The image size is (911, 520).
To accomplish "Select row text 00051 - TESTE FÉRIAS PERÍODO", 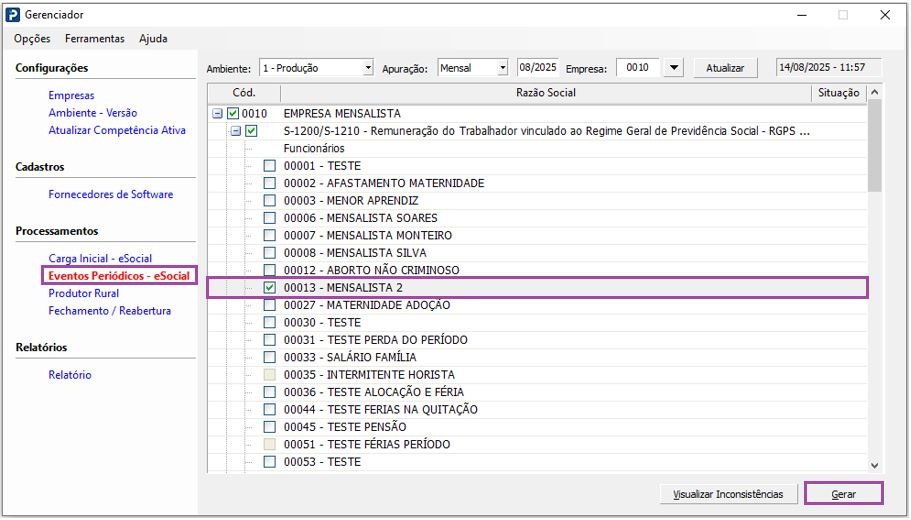I will point(367,445).
